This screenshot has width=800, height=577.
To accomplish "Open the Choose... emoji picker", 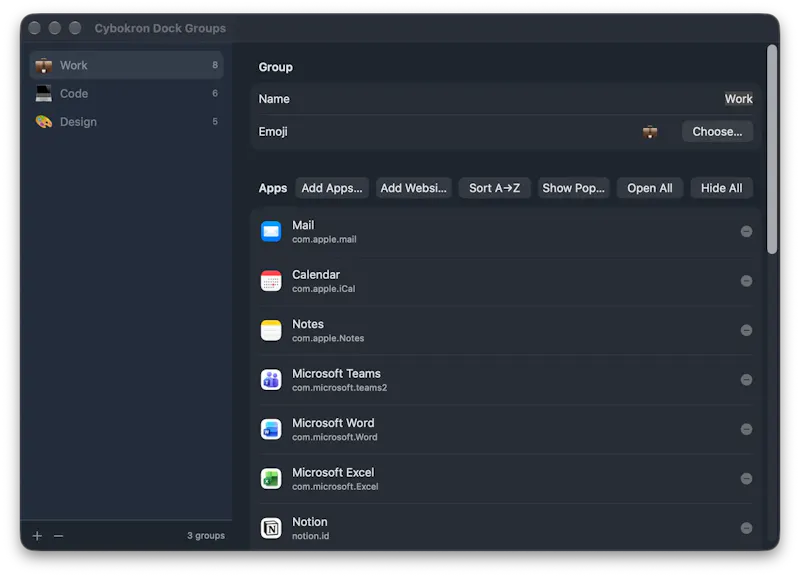I will click(x=717, y=132).
